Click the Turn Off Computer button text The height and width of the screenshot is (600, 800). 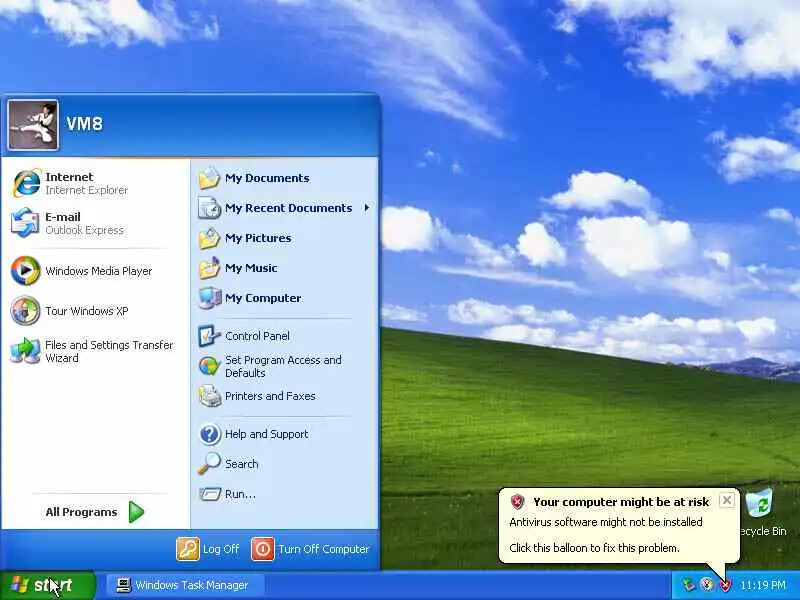coord(323,549)
